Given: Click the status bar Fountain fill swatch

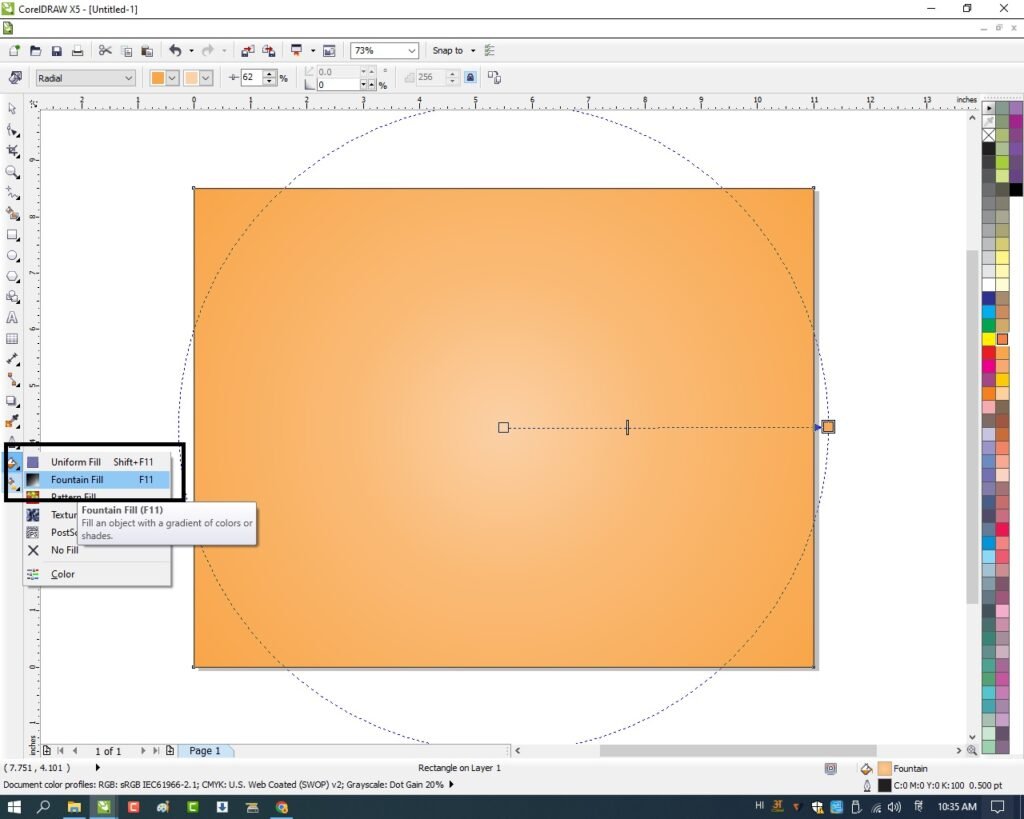Looking at the screenshot, I should pos(885,768).
